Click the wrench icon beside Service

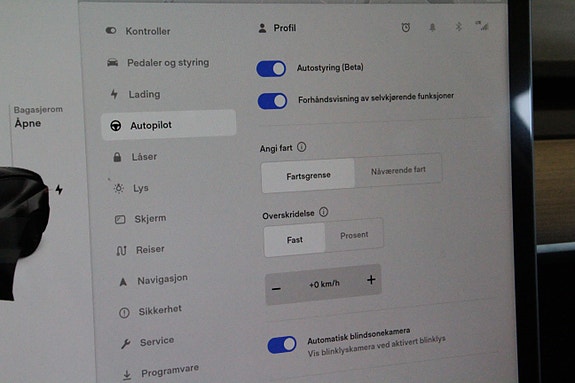(126, 344)
